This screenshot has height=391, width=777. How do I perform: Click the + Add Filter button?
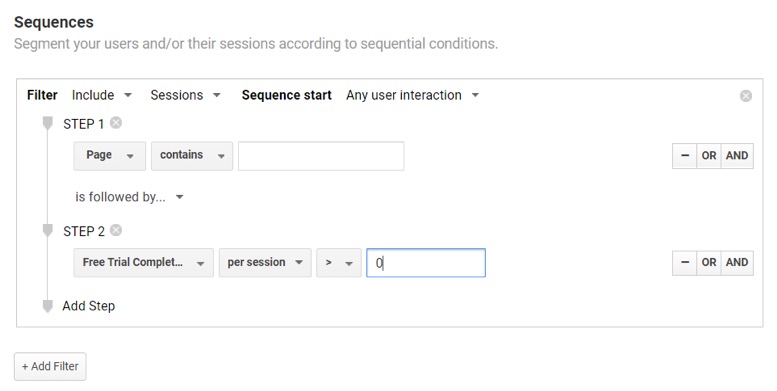[x=50, y=367]
